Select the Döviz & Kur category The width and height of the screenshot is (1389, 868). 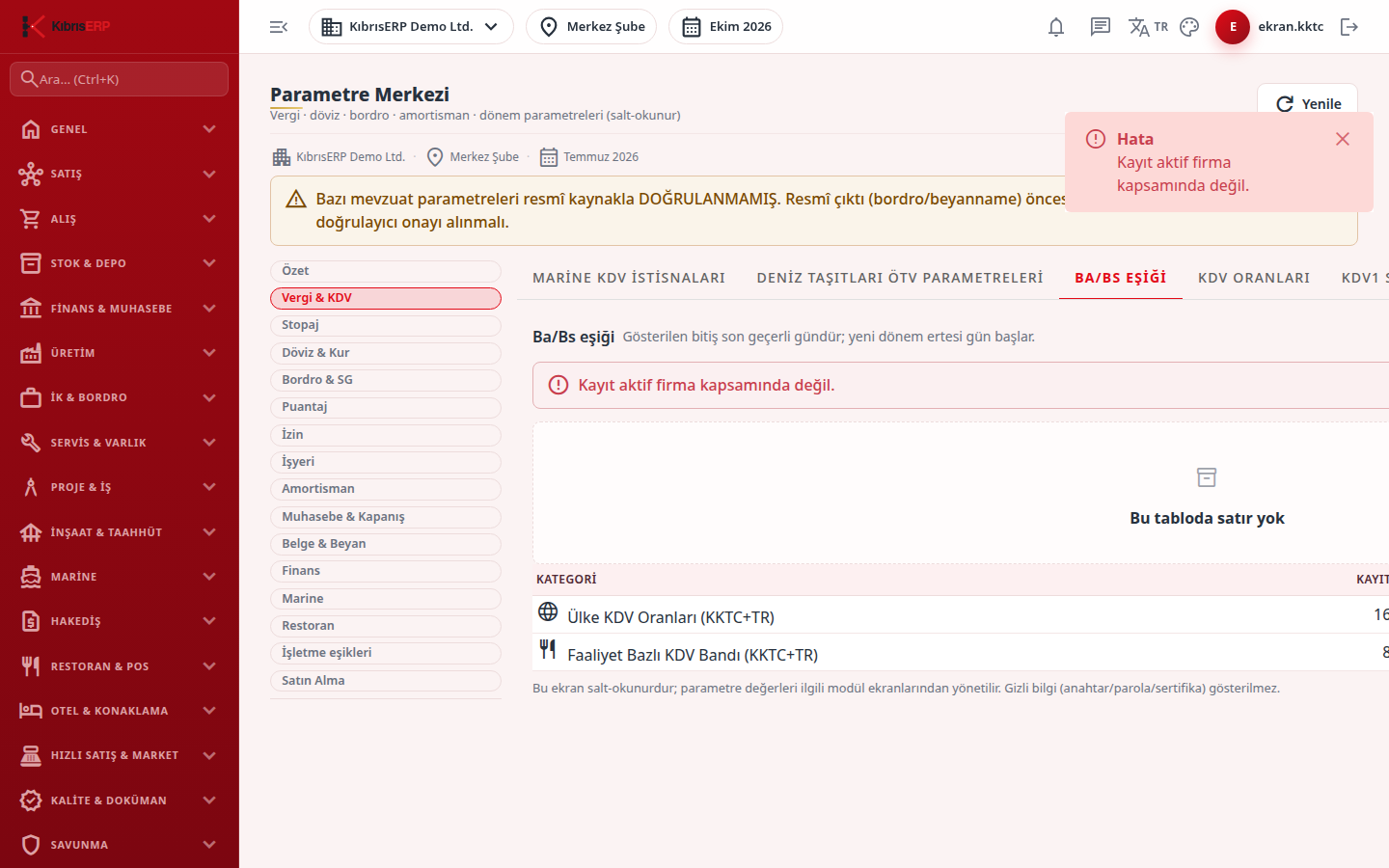pyautogui.click(x=386, y=353)
